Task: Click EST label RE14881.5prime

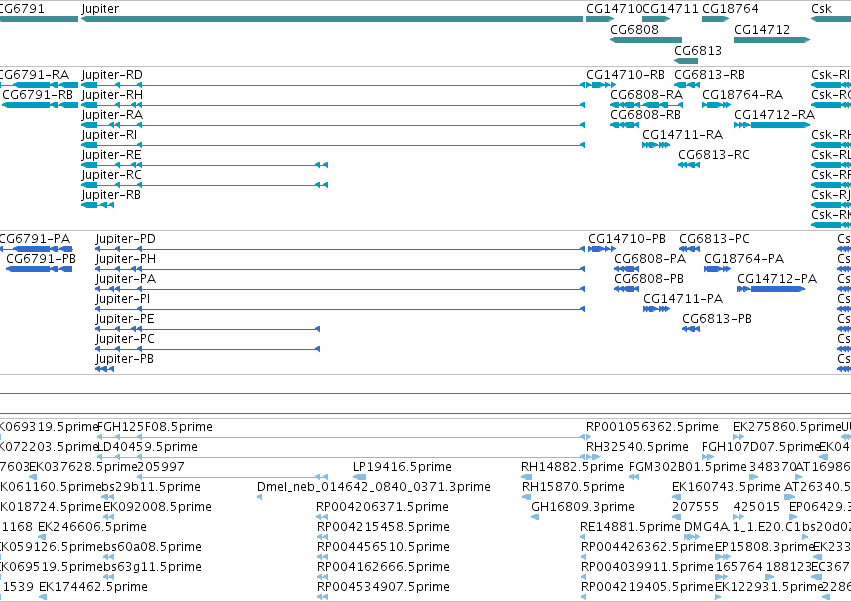Action: [x=630, y=528]
